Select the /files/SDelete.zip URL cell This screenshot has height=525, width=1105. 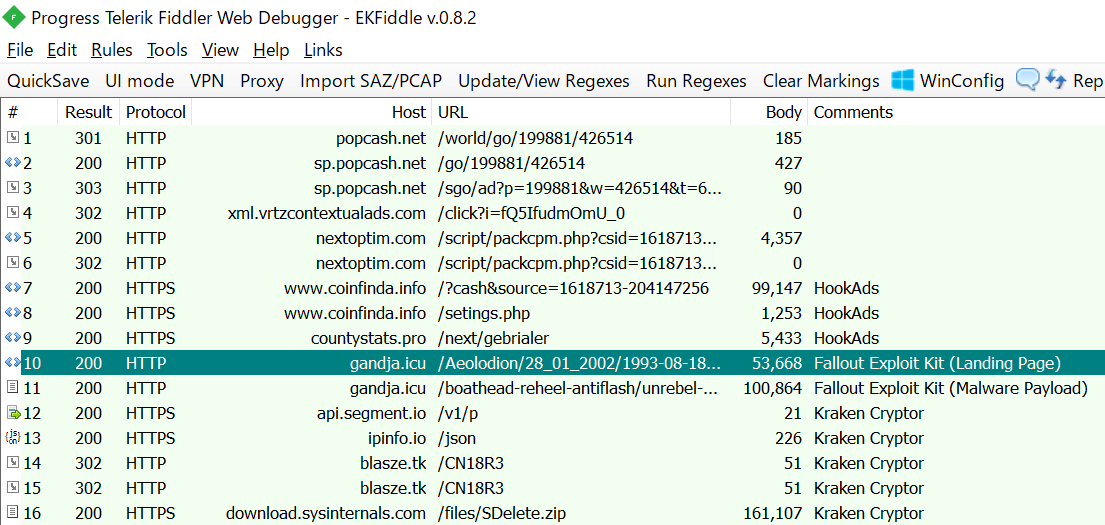click(501, 512)
